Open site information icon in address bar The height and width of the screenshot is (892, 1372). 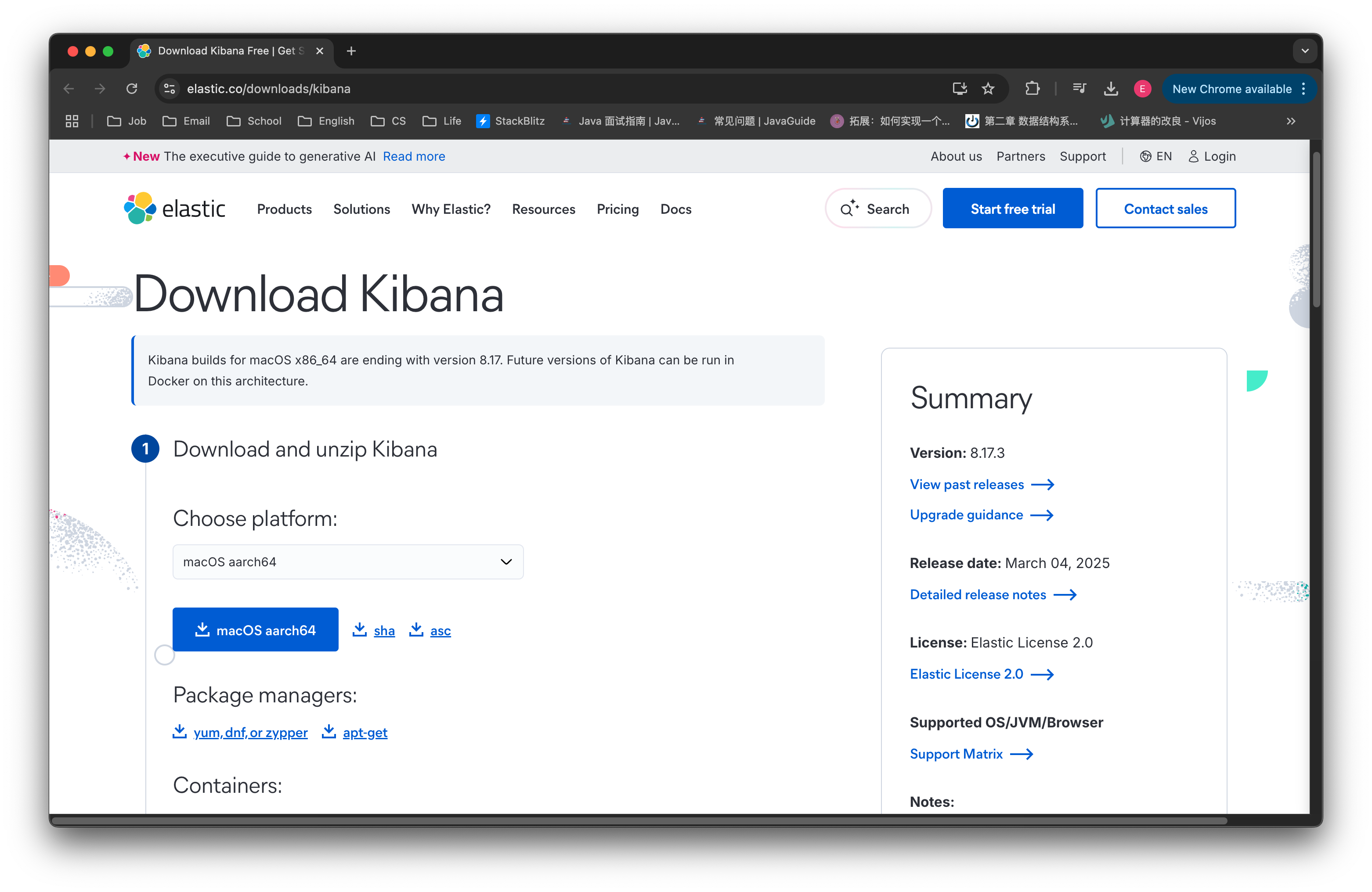(x=170, y=89)
